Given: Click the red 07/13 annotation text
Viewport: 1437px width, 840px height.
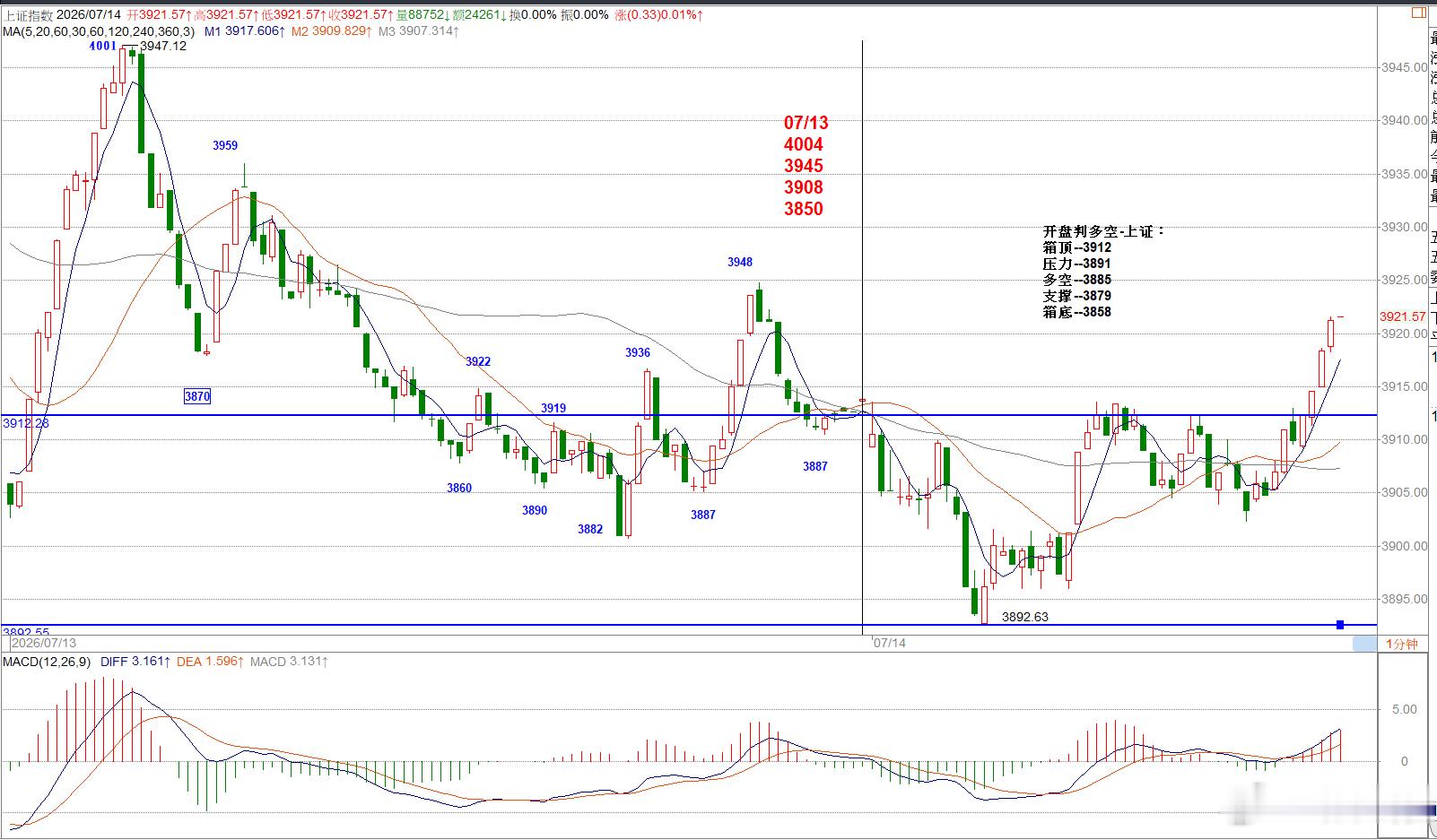Looking at the screenshot, I should (806, 123).
